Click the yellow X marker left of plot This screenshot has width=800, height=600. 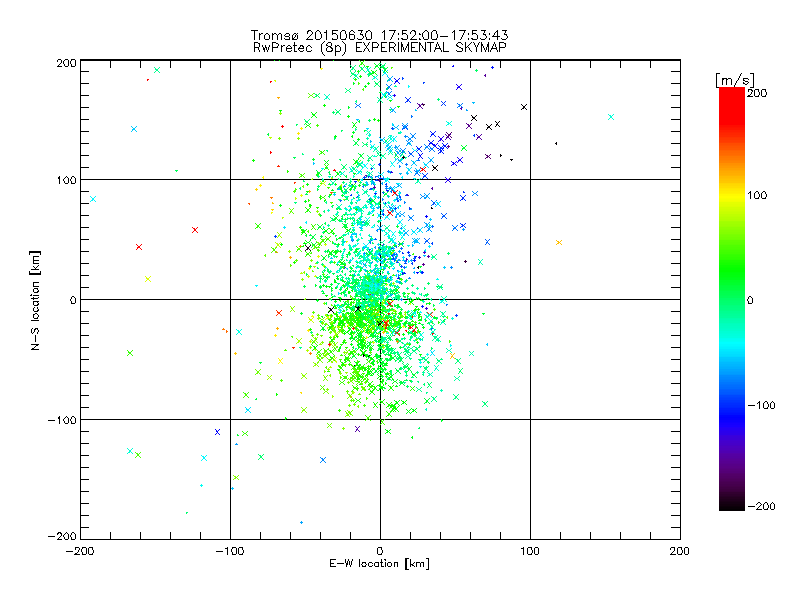(148, 279)
